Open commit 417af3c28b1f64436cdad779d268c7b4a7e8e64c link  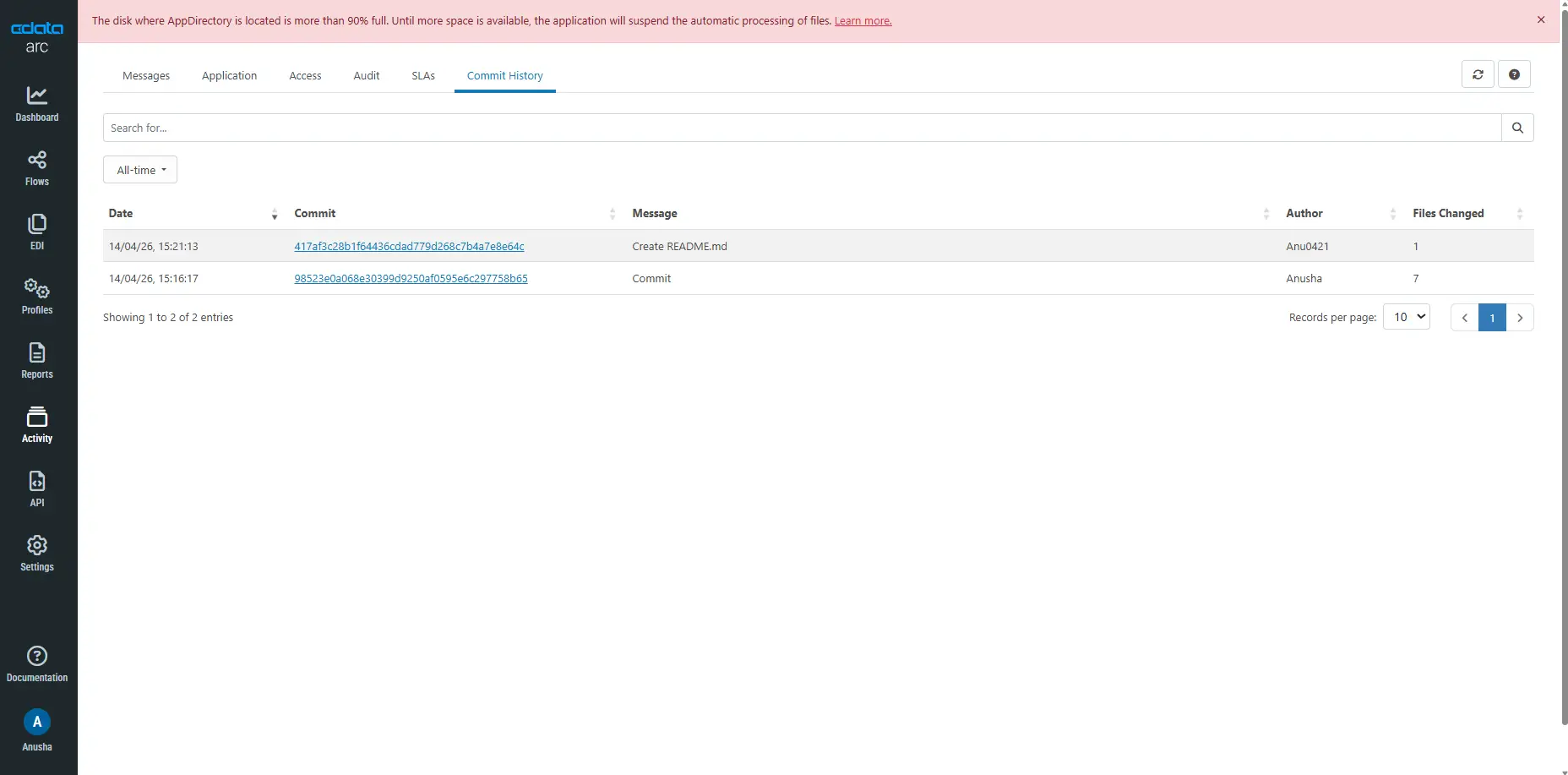tap(409, 247)
